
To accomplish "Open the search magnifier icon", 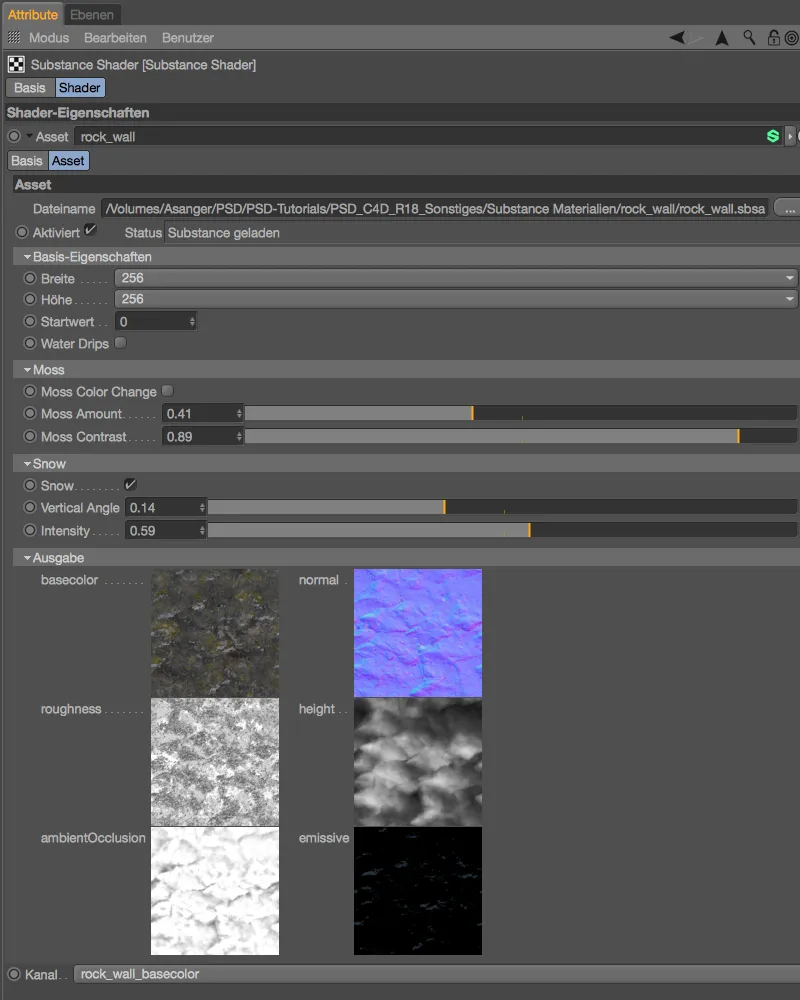I will pyautogui.click(x=749, y=38).
